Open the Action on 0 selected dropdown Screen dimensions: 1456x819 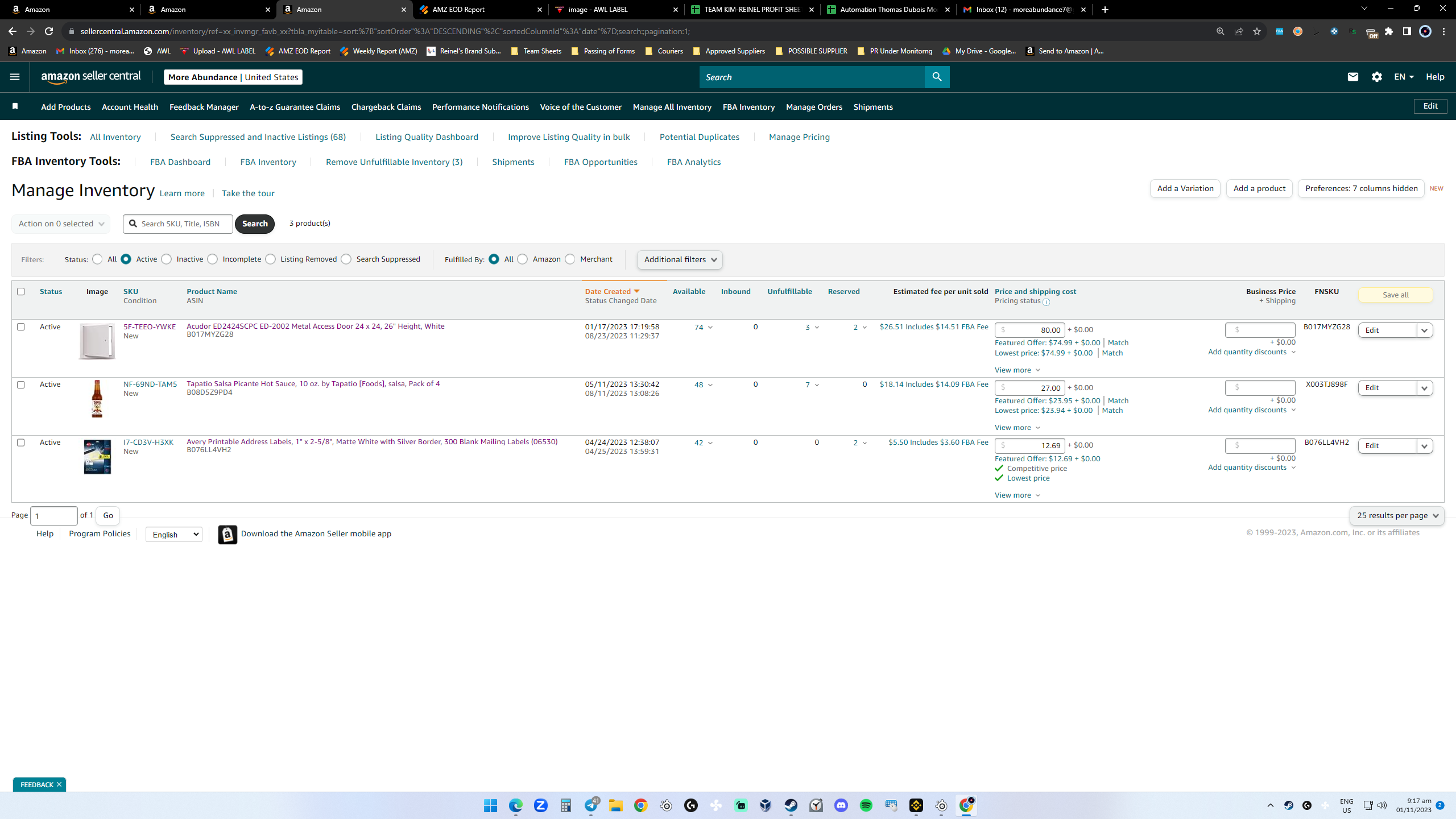pos(61,224)
